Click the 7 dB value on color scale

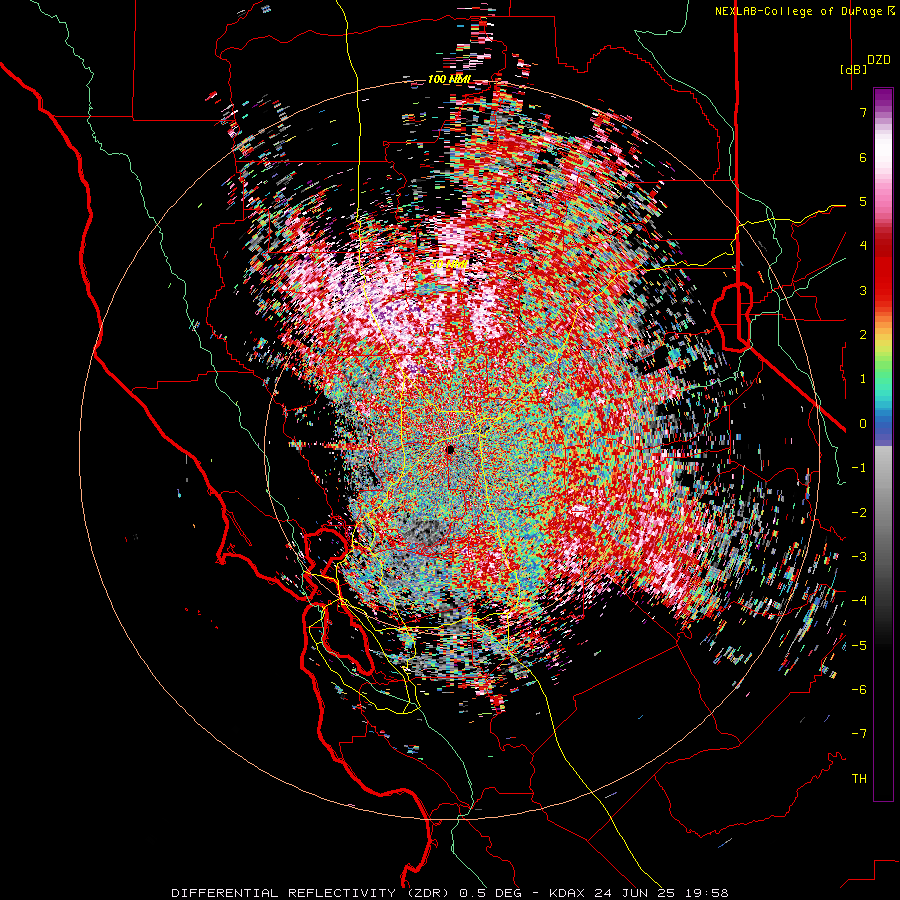[x=863, y=112]
